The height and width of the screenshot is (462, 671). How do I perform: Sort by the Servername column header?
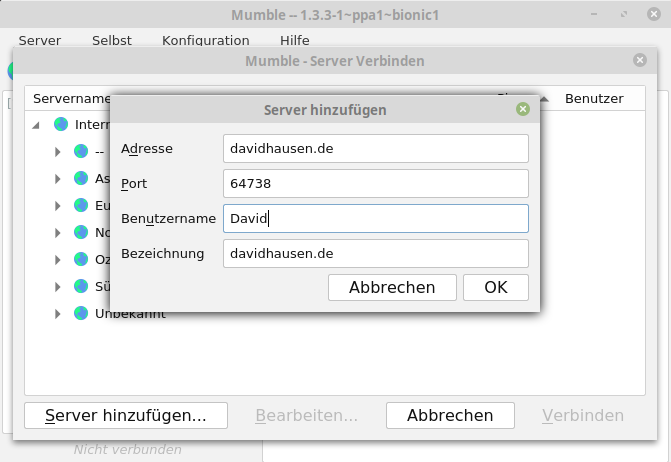pos(71,98)
